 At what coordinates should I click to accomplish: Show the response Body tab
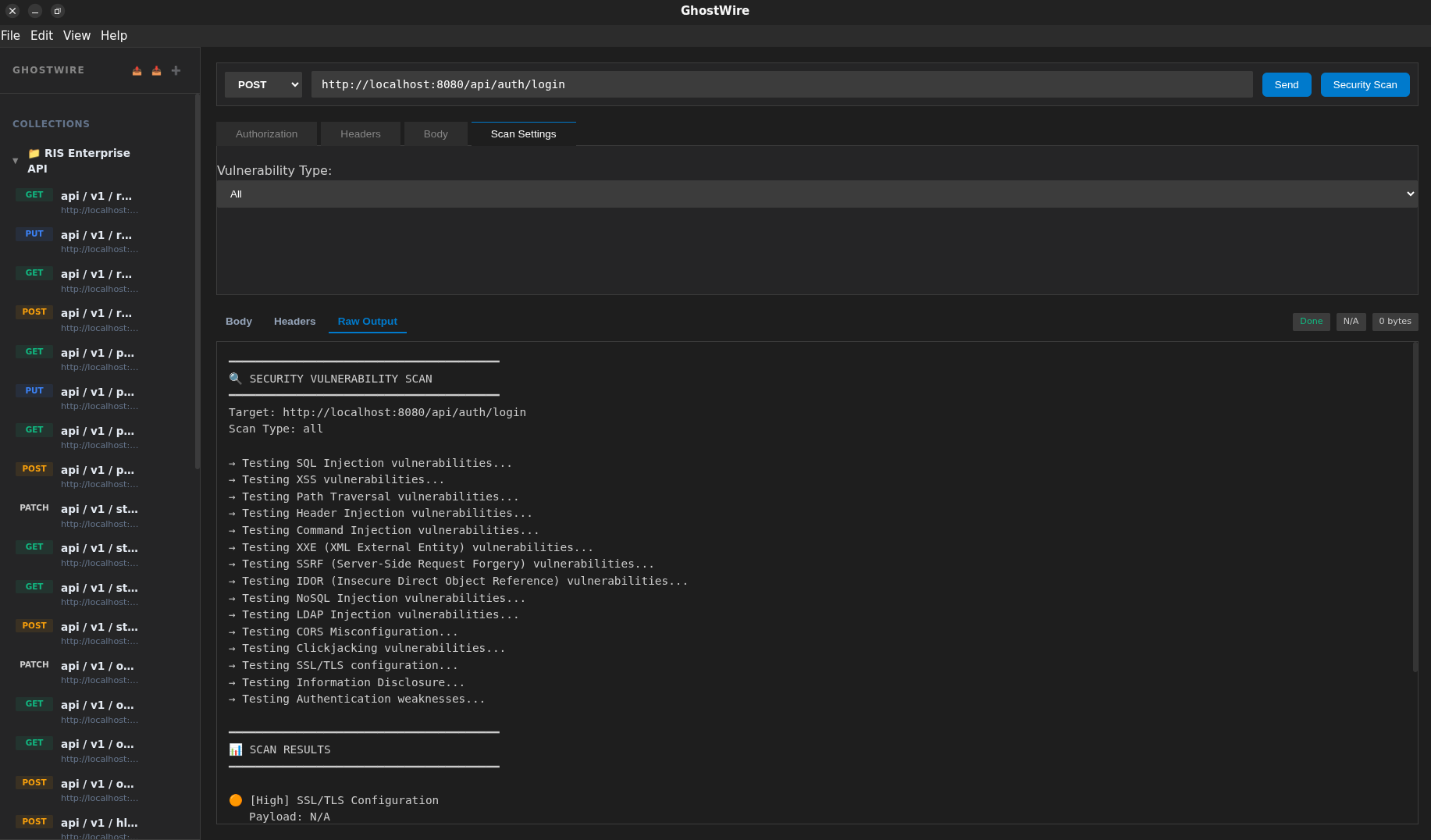pos(239,322)
